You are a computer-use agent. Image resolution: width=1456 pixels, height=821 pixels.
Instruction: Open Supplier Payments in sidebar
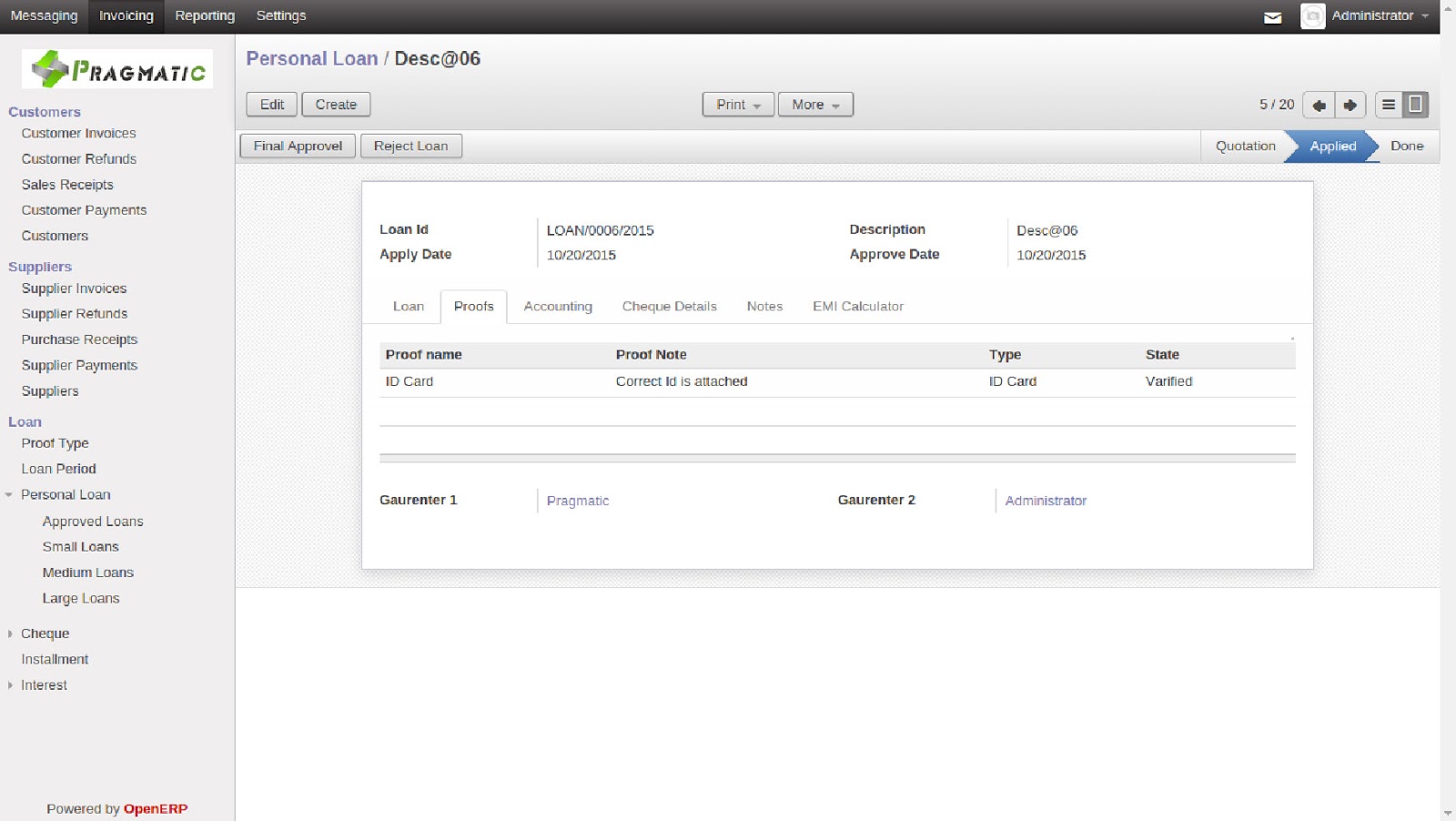click(x=79, y=365)
